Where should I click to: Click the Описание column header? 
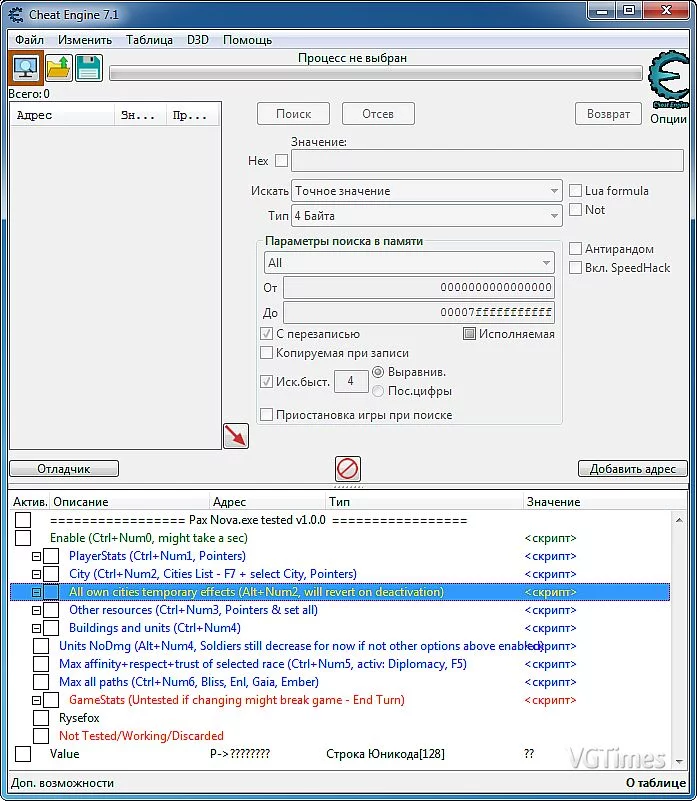(130, 502)
